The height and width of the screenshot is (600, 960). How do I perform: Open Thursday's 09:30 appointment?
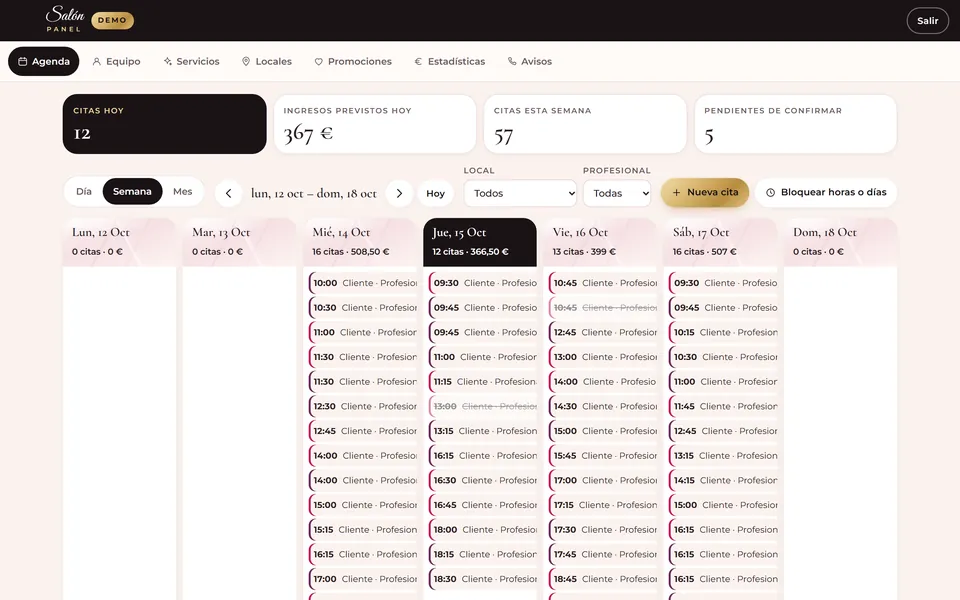[x=482, y=283]
